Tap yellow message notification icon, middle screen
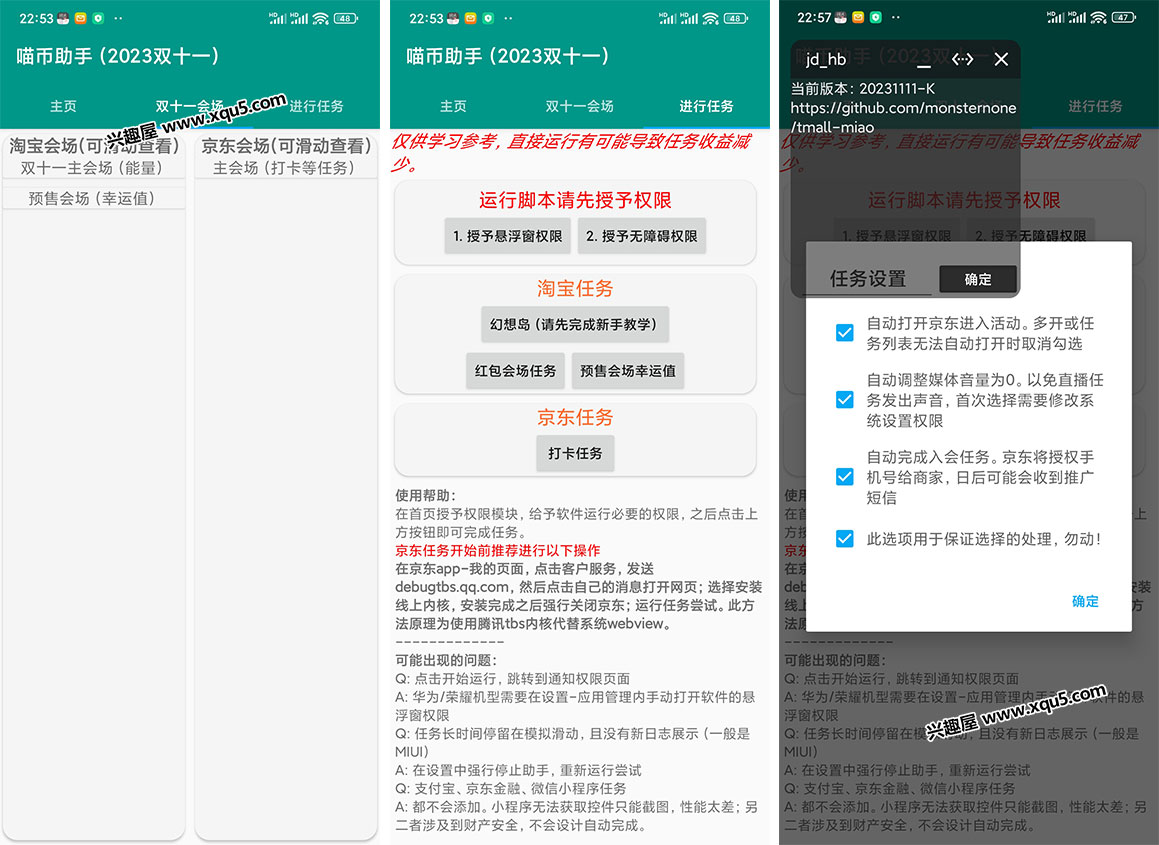 [470, 18]
